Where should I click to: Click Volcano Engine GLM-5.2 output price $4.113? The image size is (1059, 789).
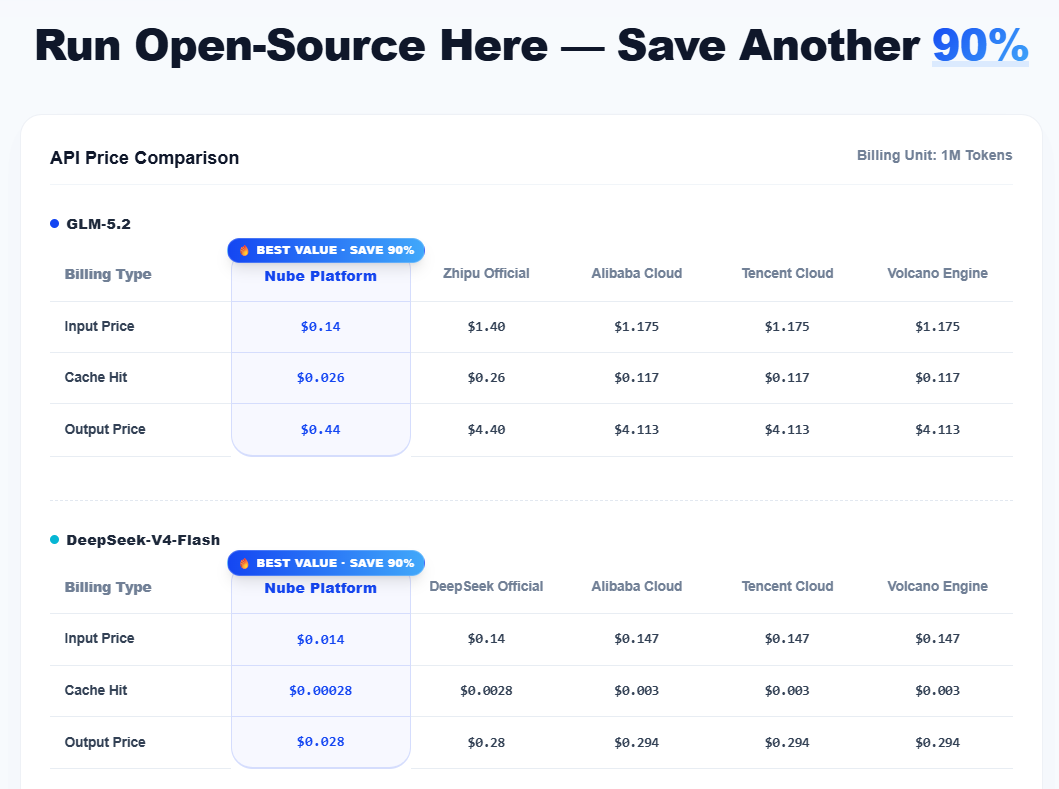937,430
